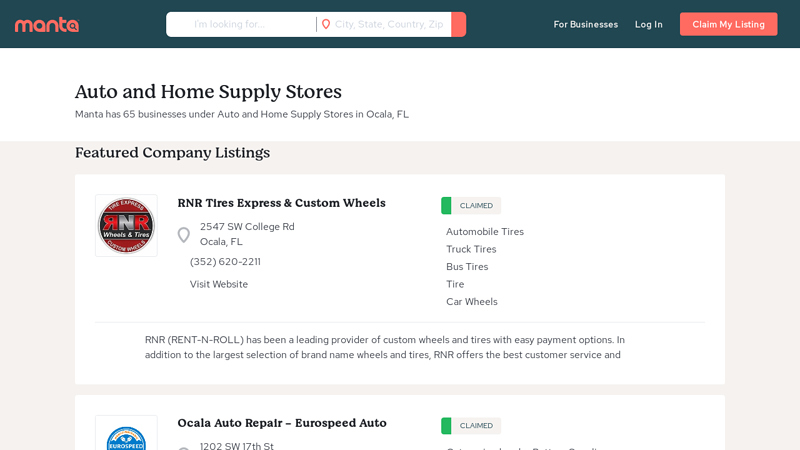
Task: Click the CLAIMED badge on Eurospeed listing
Action: [471, 426]
